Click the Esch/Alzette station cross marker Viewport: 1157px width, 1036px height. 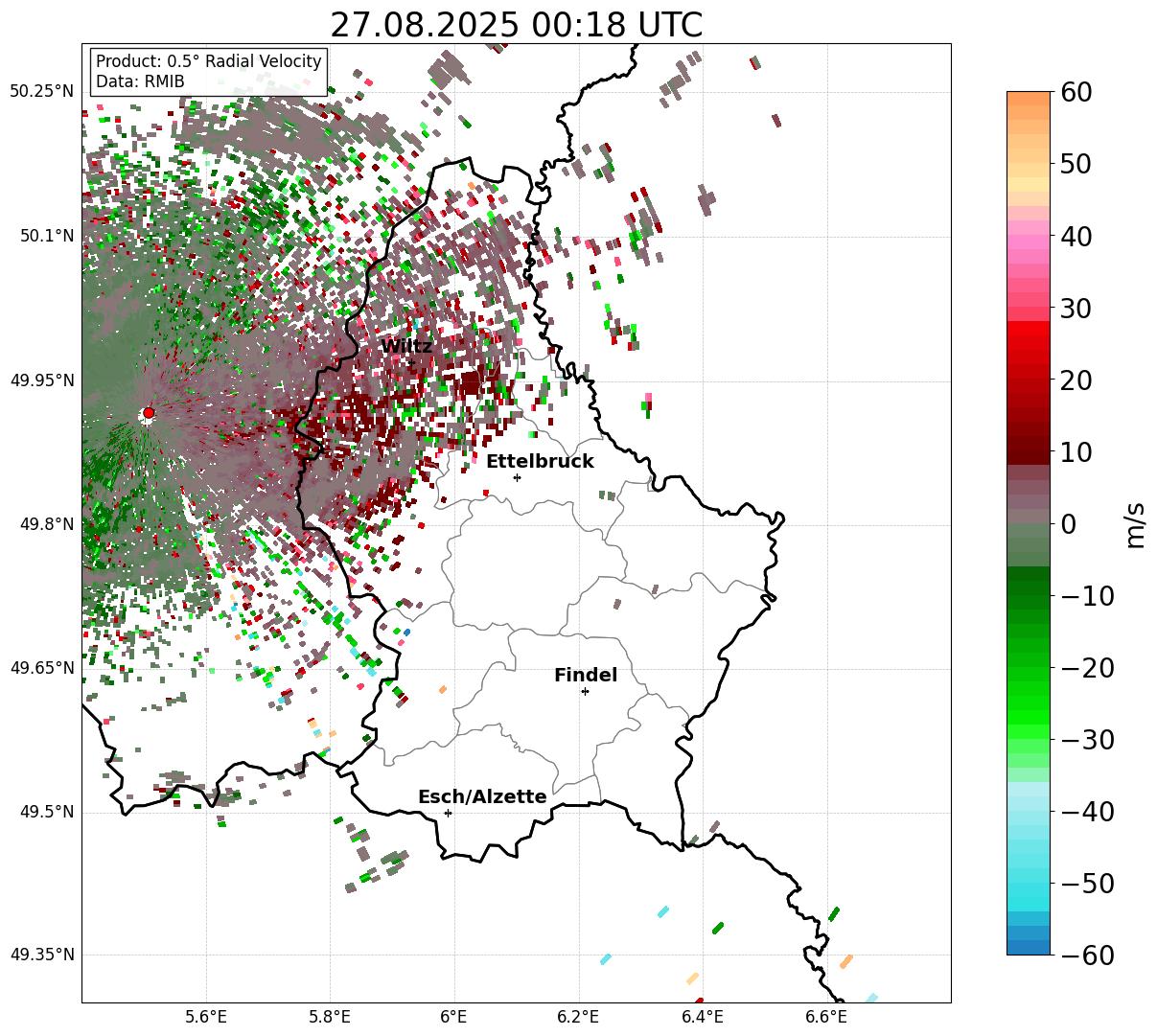click(x=448, y=813)
